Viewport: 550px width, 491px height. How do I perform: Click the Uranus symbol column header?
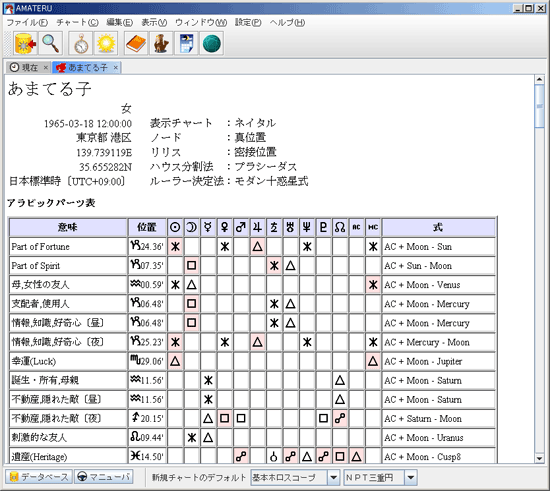coord(290,227)
